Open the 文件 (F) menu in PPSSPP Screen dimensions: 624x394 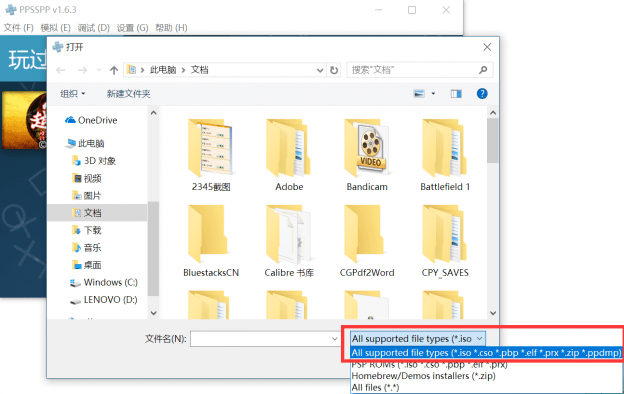coord(18,28)
